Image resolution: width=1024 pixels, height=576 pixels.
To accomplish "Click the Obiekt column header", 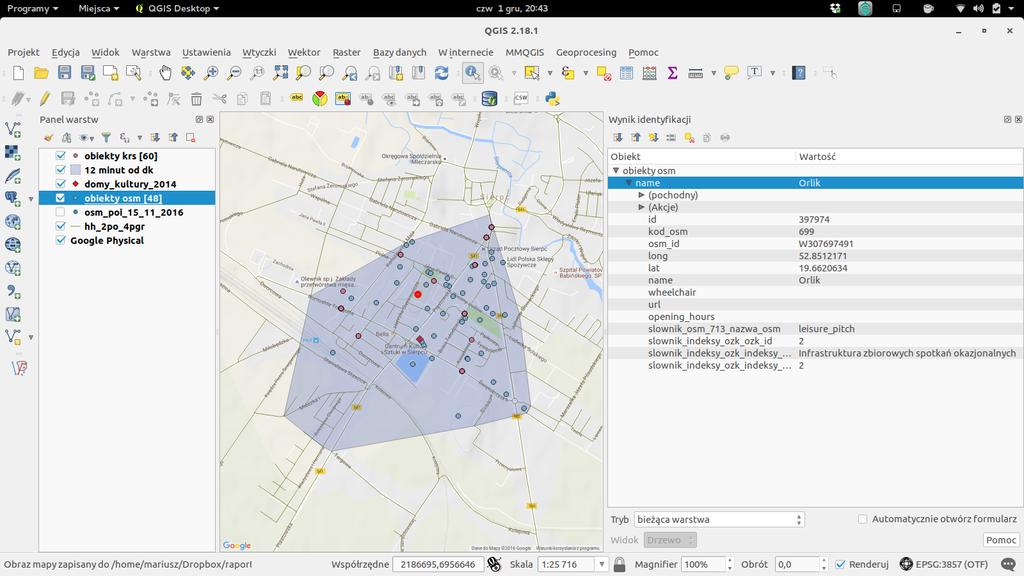I will click(701, 157).
